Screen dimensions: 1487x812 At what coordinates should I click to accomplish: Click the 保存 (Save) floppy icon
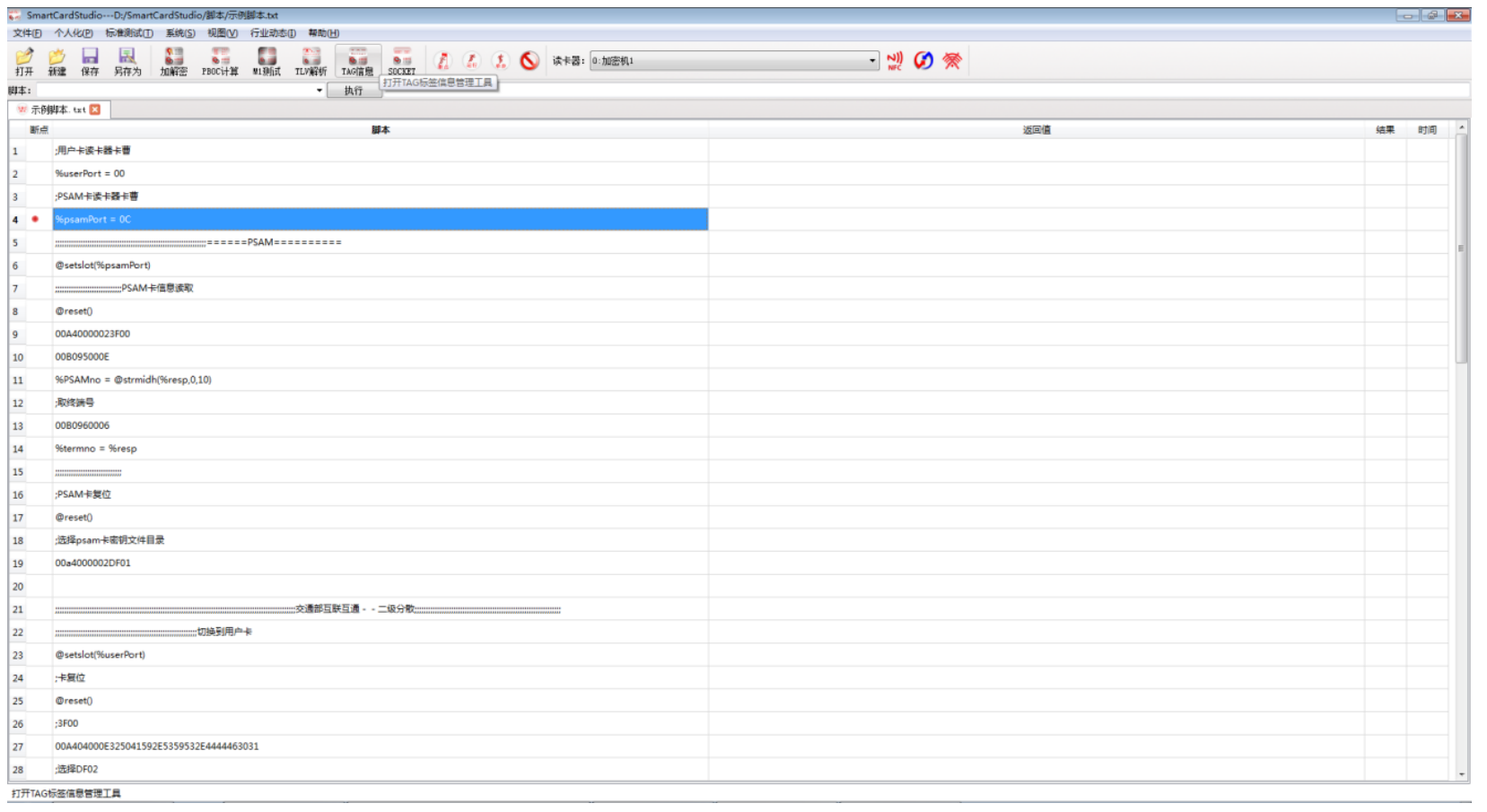tap(90, 61)
